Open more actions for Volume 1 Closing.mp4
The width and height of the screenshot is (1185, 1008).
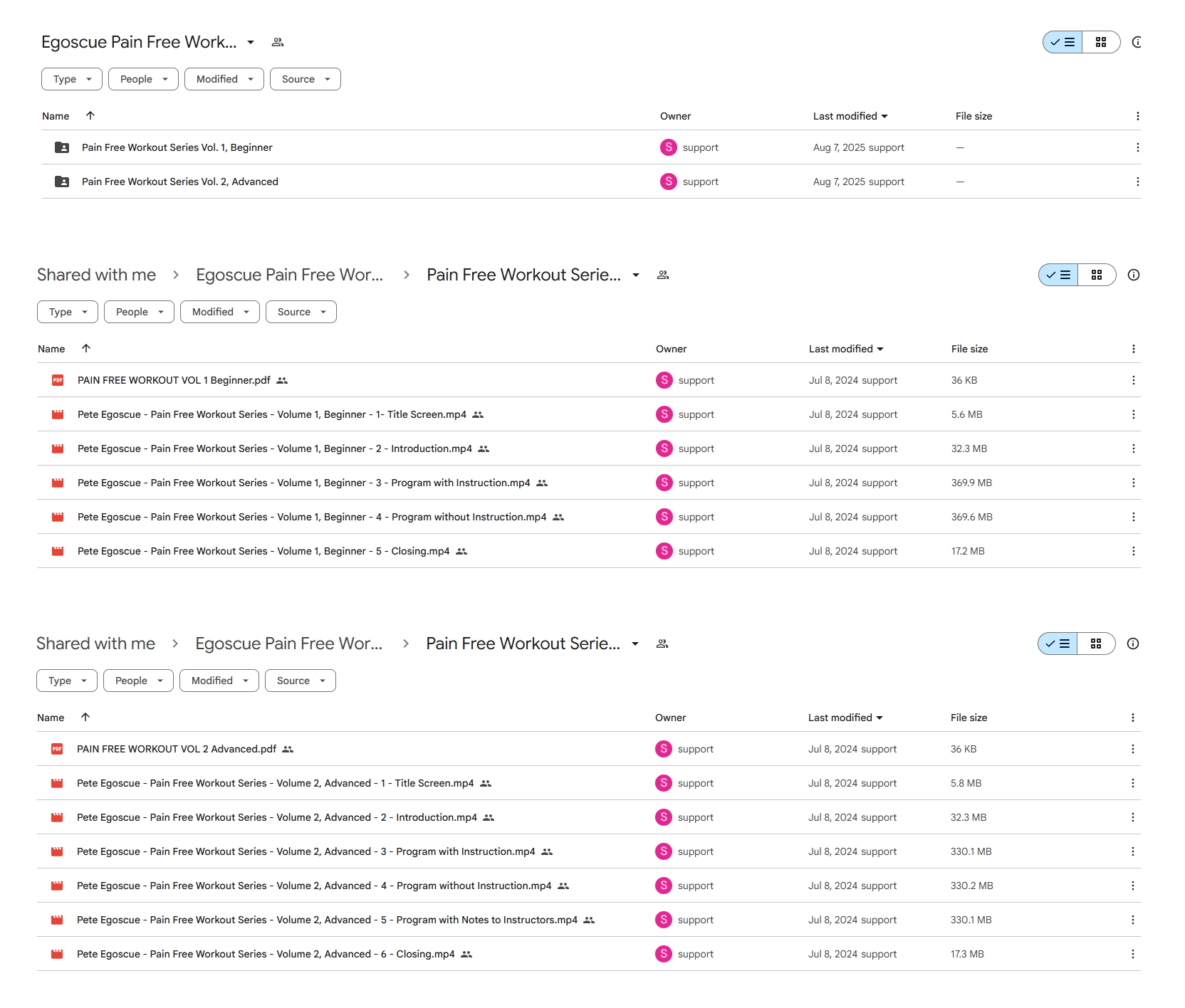[x=1133, y=551]
